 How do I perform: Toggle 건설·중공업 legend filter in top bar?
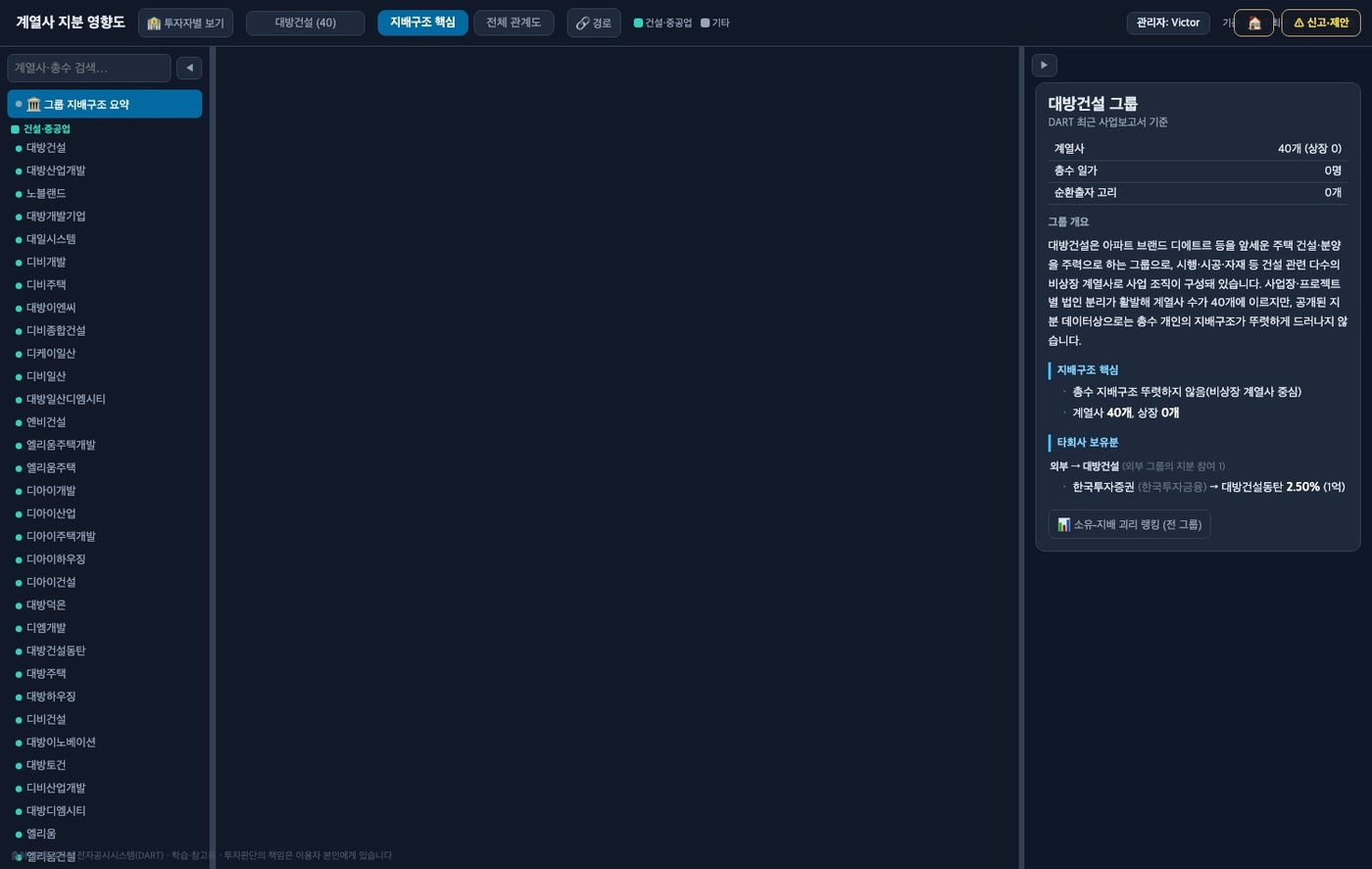pyautogui.click(x=662, y=23)
